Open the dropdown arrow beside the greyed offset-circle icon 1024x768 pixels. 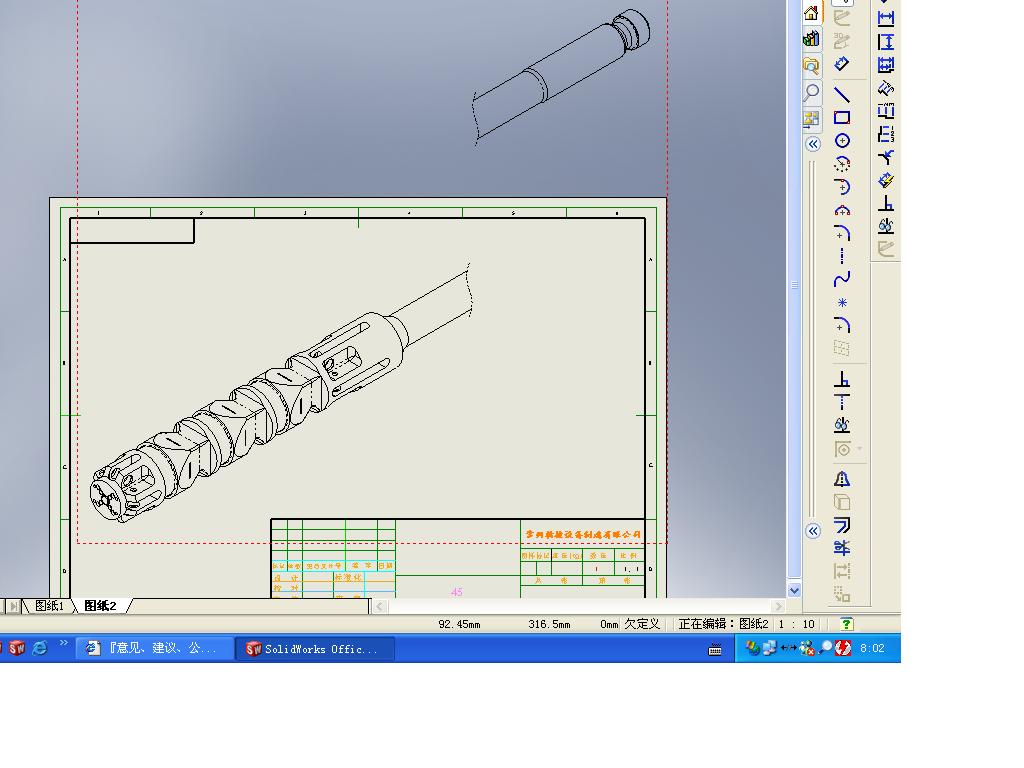(859, 449)
